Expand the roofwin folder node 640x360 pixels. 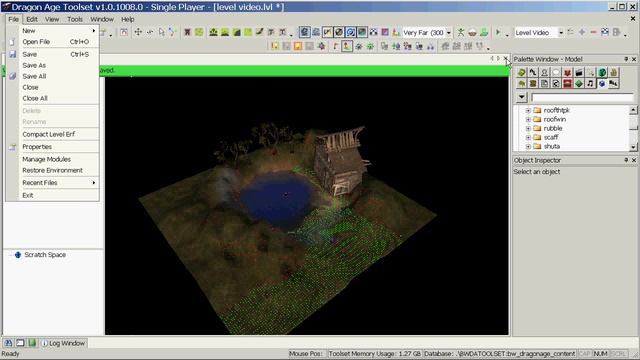[x=528, y=119]
